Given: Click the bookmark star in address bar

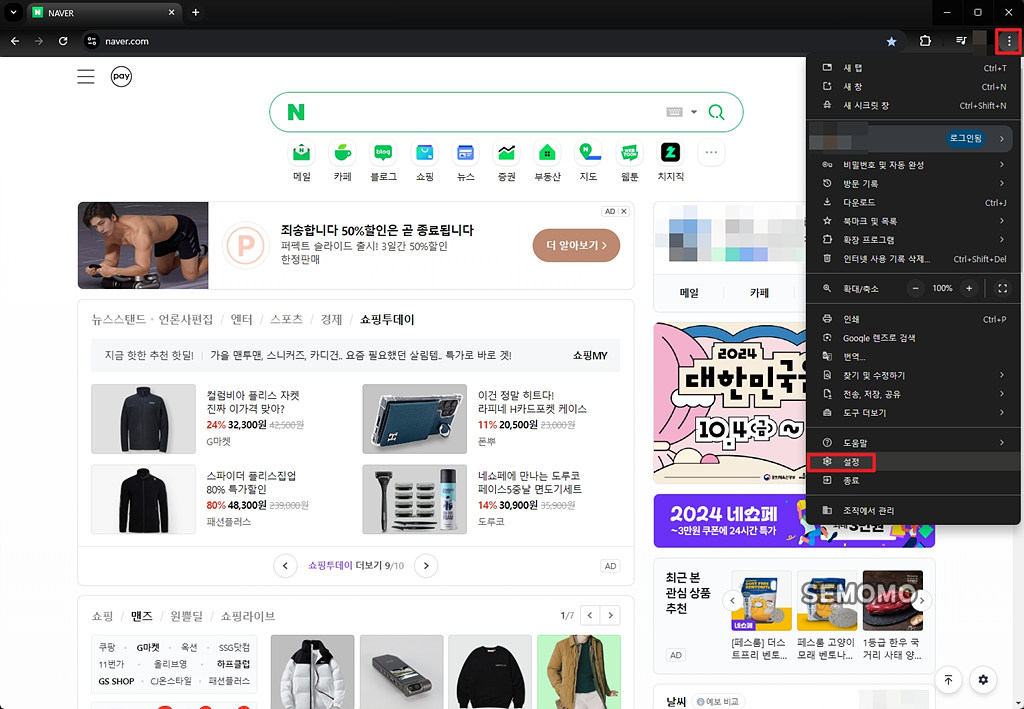Looking at the screenshot, I should pyautogui.click(x=891, y=41).
